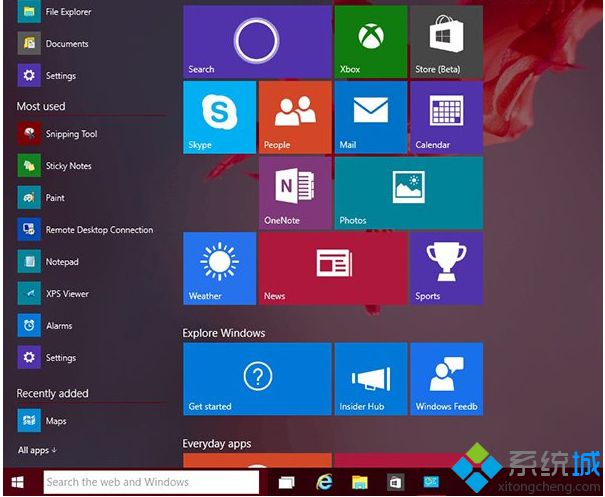This screenshot has height=497, width=605.
Task: Open Settings above Most used
Action: pyautogui.click(x=47, y=75)
